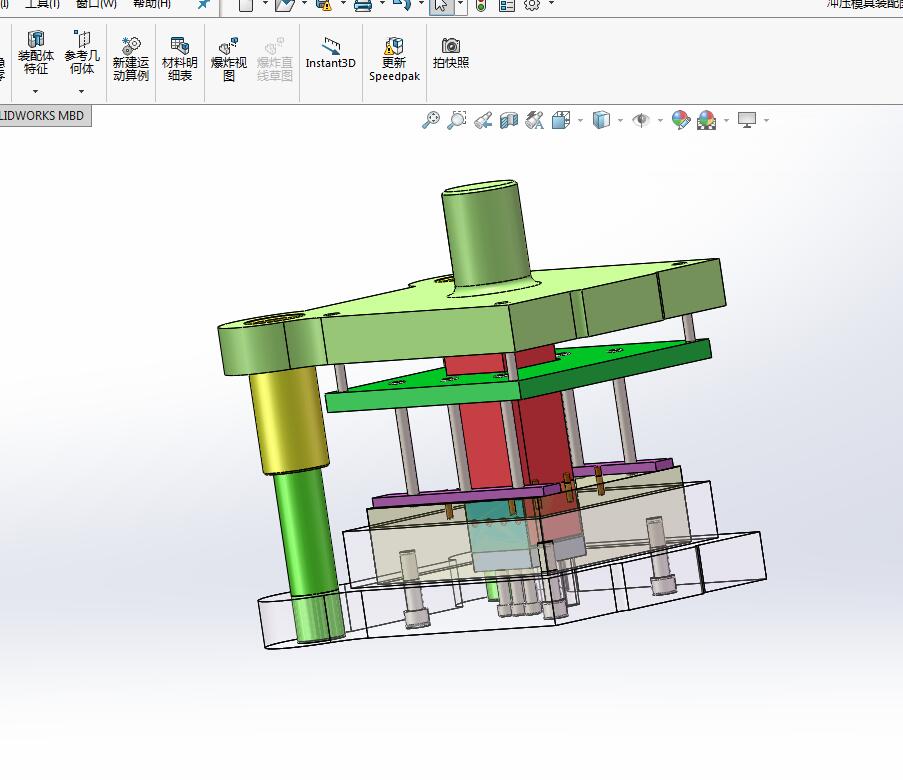This screenshot has height=780, width=903.
Task: Click 拍快照 (Take Snapshot) camera
Action: pyautogui.click(x=451, y=53)
